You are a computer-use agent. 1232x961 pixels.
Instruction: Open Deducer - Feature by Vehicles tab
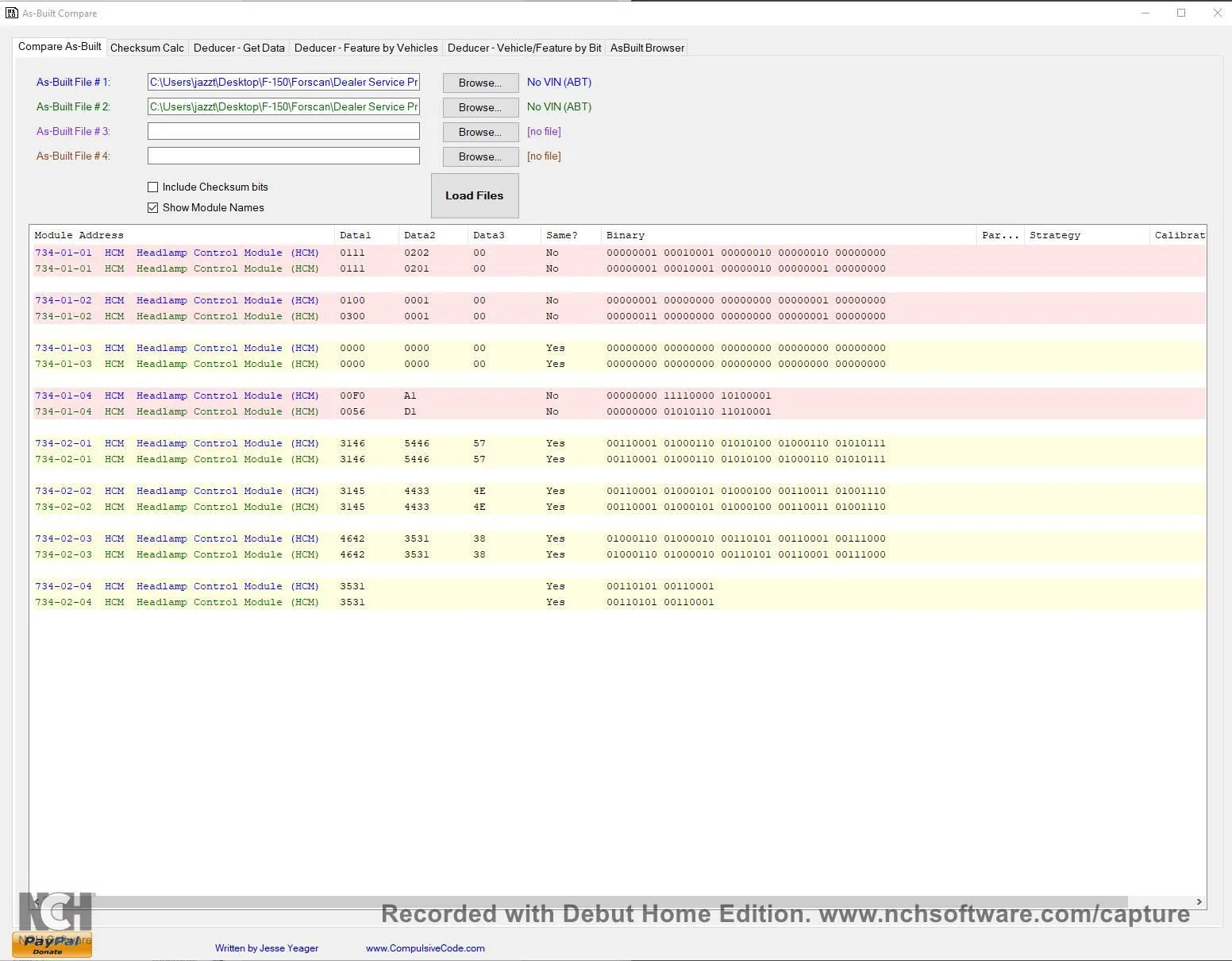[x=366, y=48]
